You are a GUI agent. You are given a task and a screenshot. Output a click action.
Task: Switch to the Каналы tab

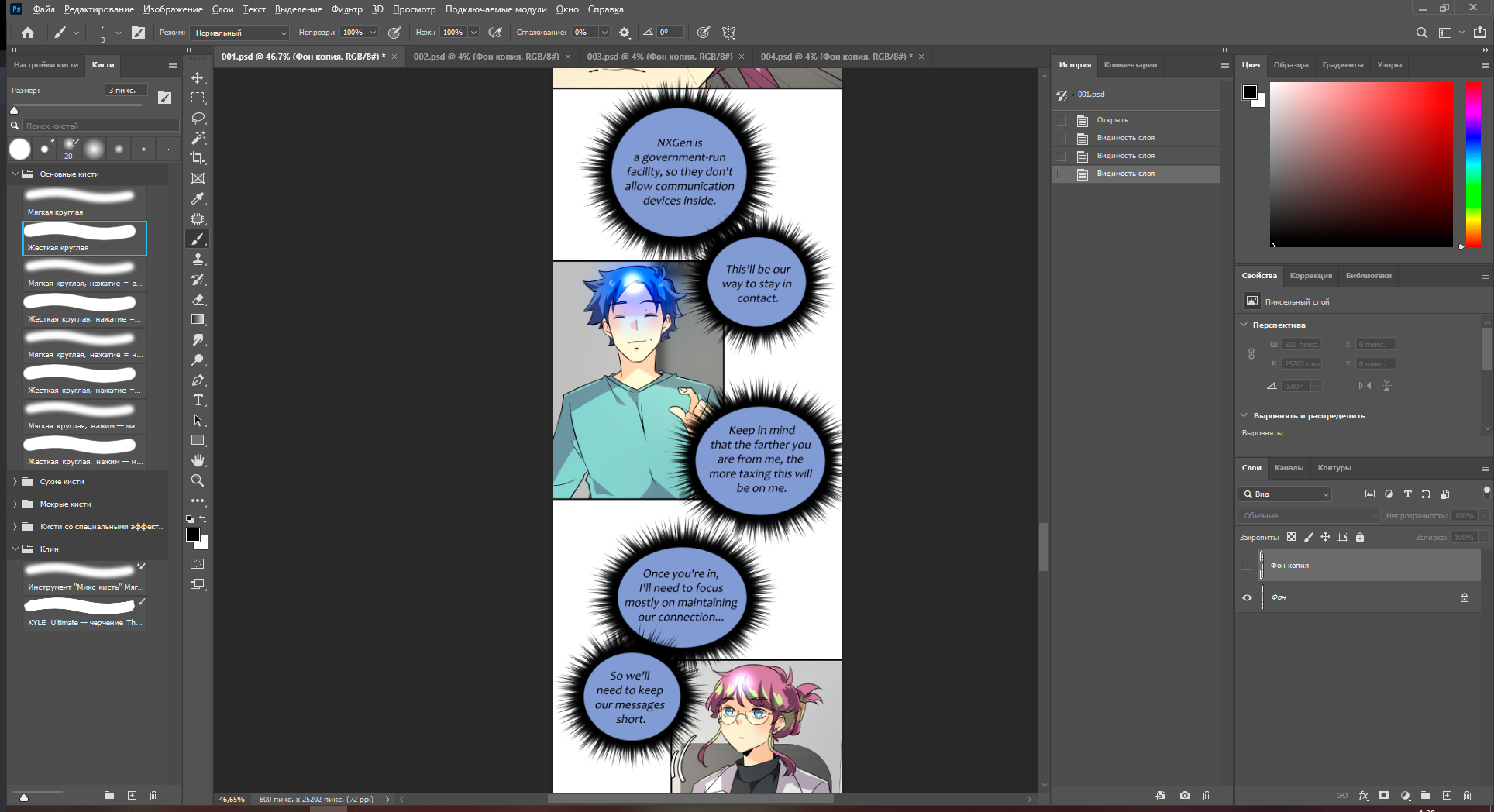[1289, 467]
